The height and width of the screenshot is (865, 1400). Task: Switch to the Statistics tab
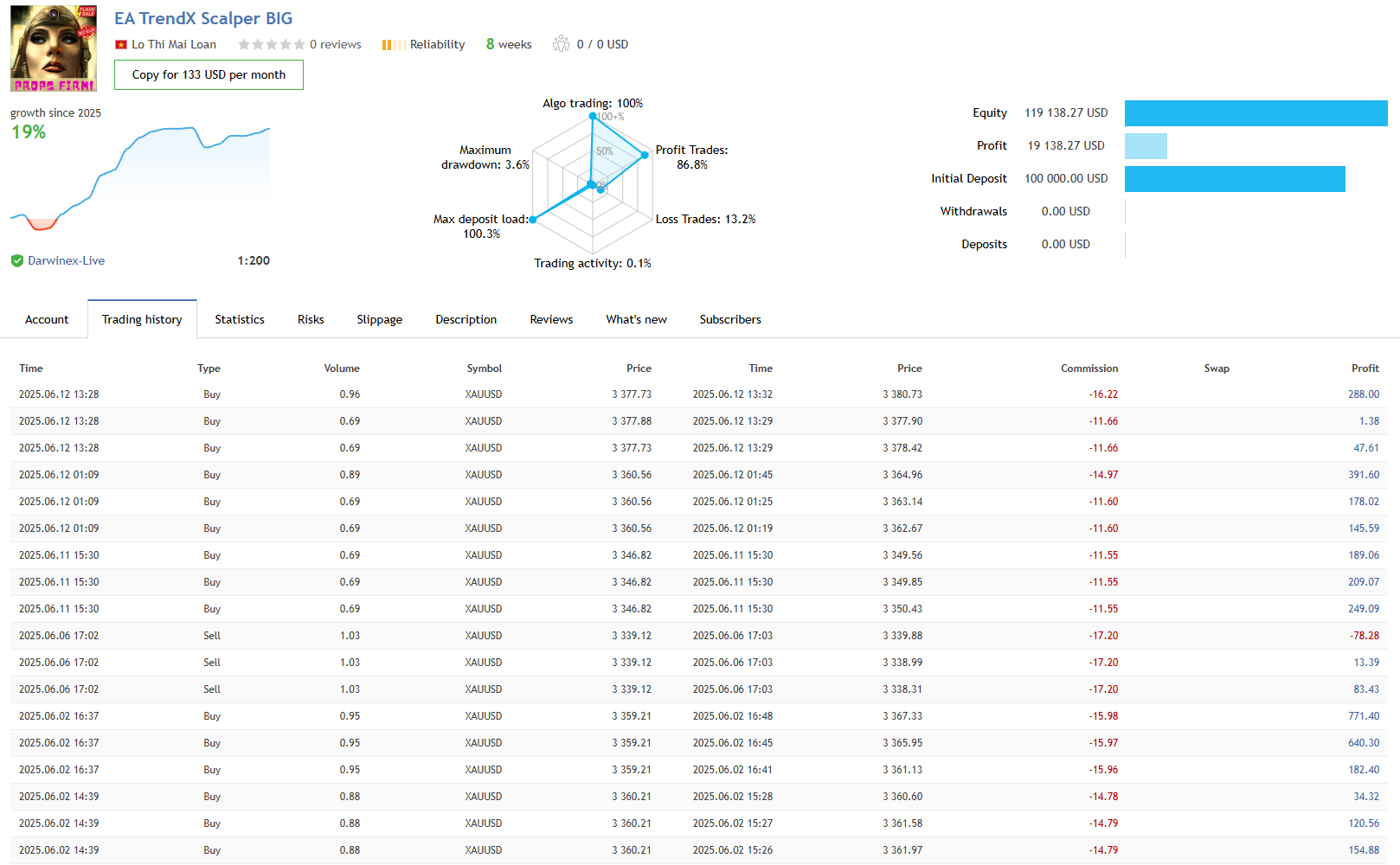pos(240,319)
